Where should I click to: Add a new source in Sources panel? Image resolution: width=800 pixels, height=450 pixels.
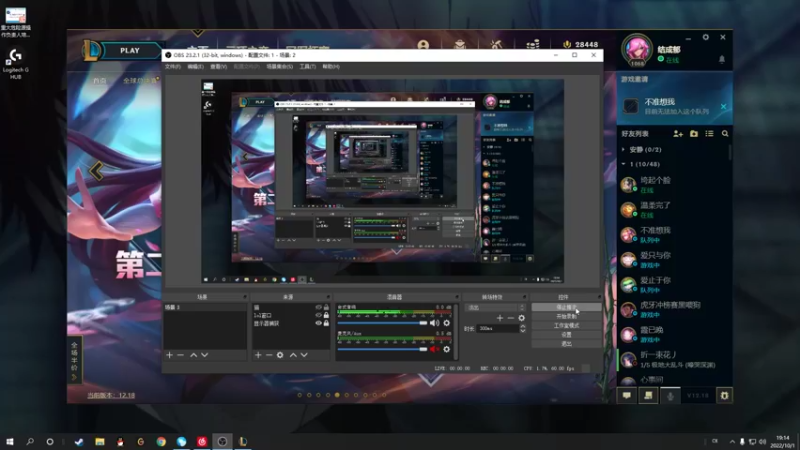coord(258,355)
